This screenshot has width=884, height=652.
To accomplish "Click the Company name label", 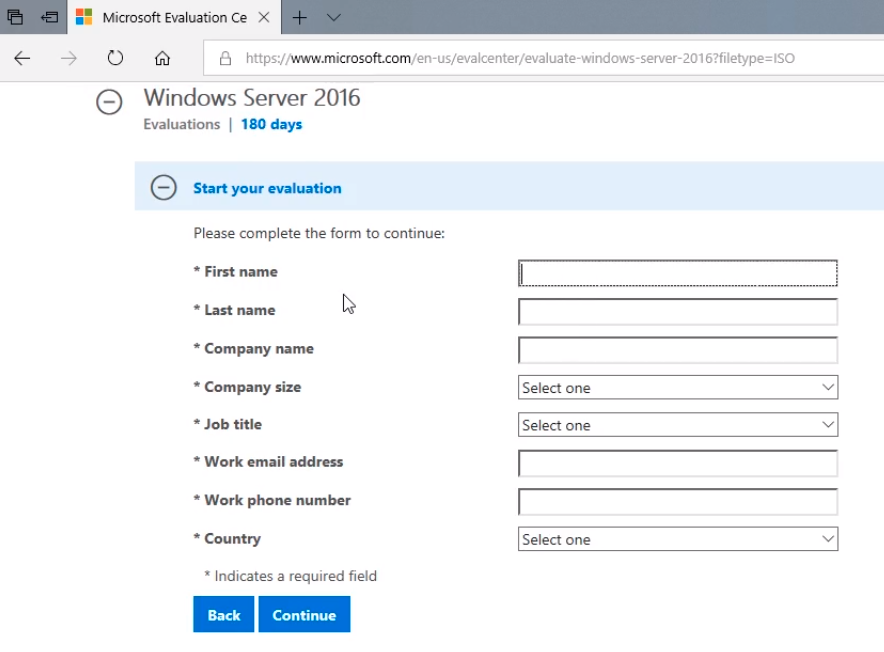I will click(259, 349).
